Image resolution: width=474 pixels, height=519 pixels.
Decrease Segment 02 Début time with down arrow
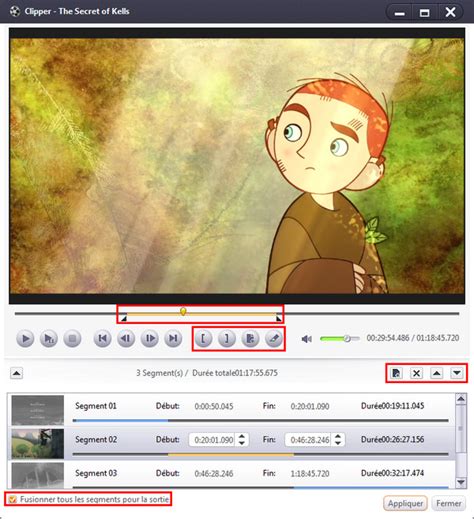(x=242, y=444)
